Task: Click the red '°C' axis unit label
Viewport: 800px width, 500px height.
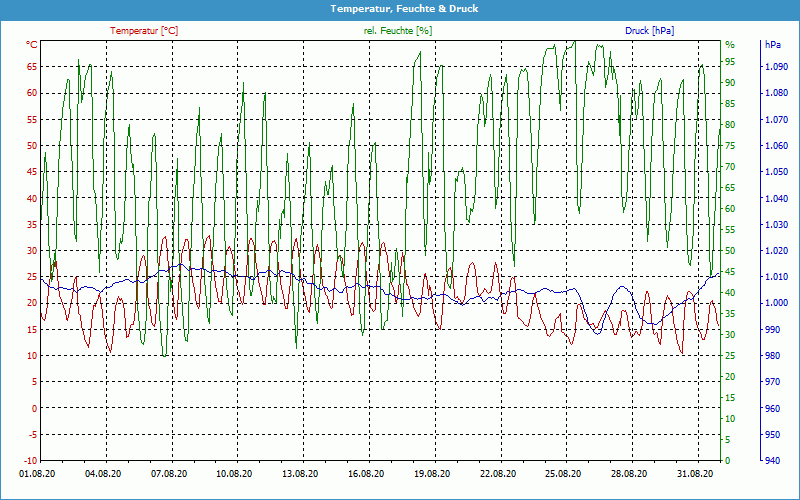Action: click(x=32, y=45)
